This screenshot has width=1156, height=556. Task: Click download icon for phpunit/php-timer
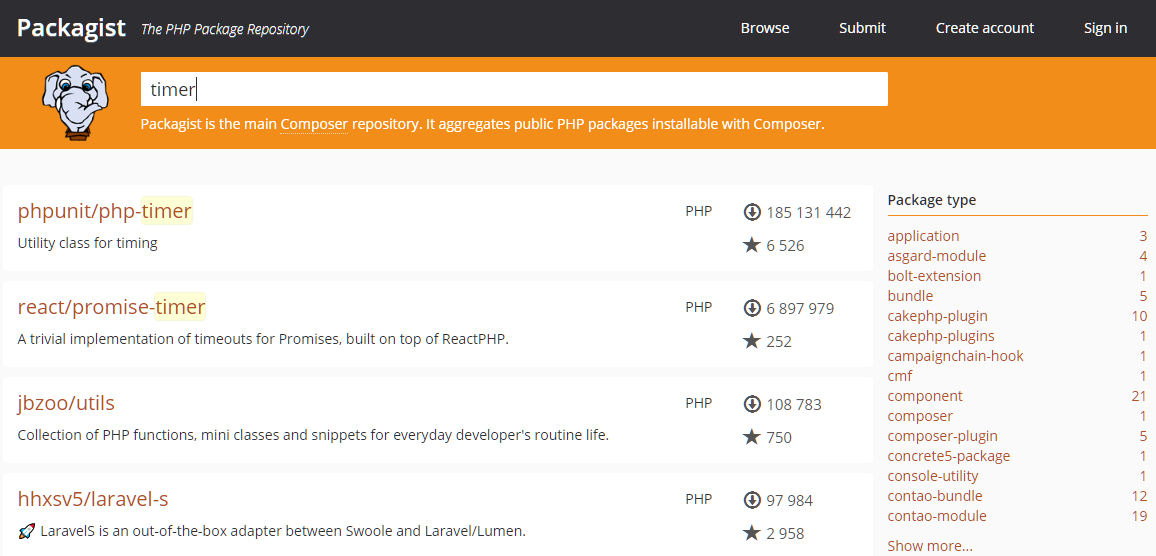pyautogui.click(x=753, y=212)
